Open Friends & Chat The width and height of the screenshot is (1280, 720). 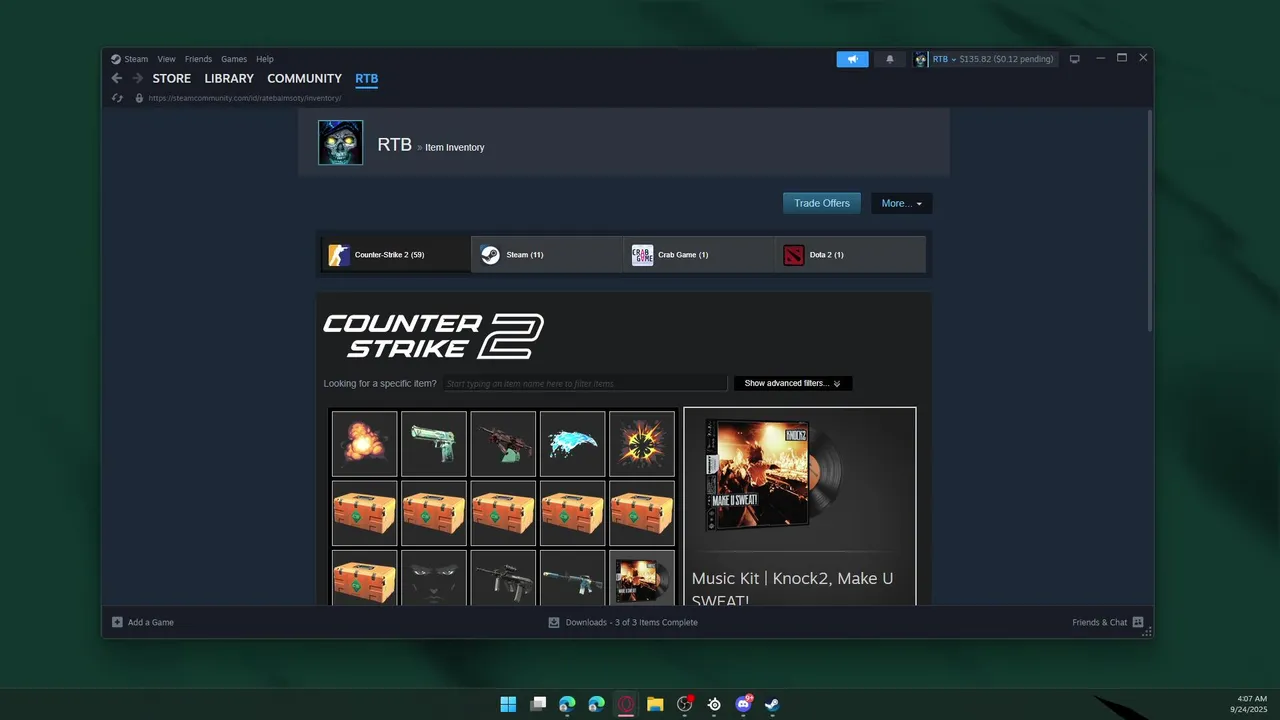pyautogui.click(x=1108, y=622)
